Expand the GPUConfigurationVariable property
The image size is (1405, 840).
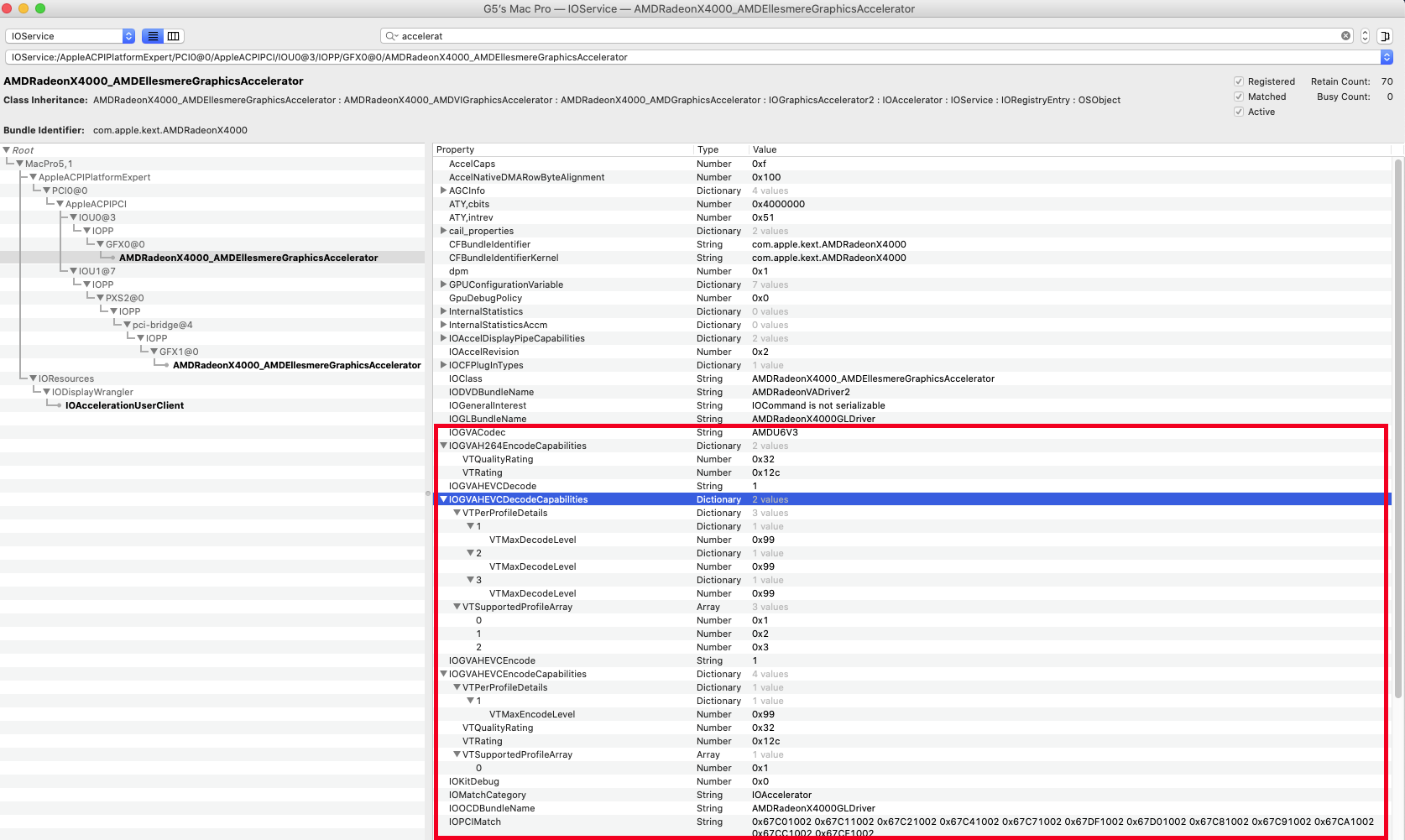tap(443, 284)
